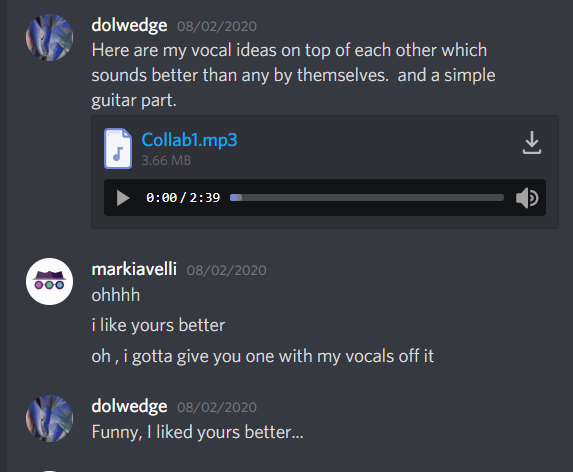
Task: Click the timestamp on first dolwedge message
Action: click(217, 26)
